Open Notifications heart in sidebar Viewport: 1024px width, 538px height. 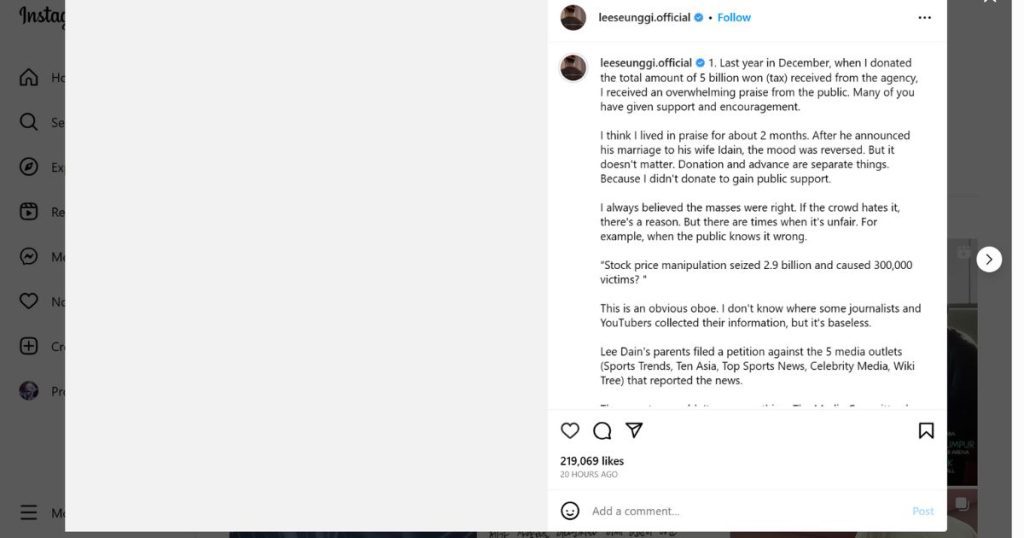click(x=29, y=301)
